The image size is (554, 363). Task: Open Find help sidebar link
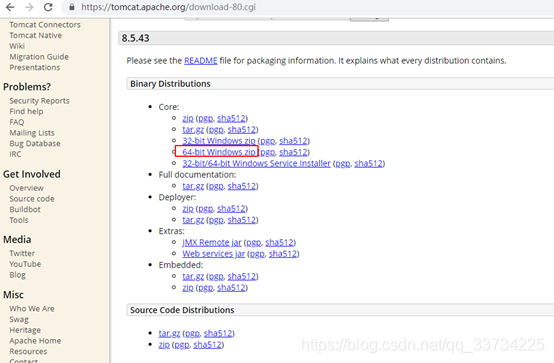tap(26, 111)
